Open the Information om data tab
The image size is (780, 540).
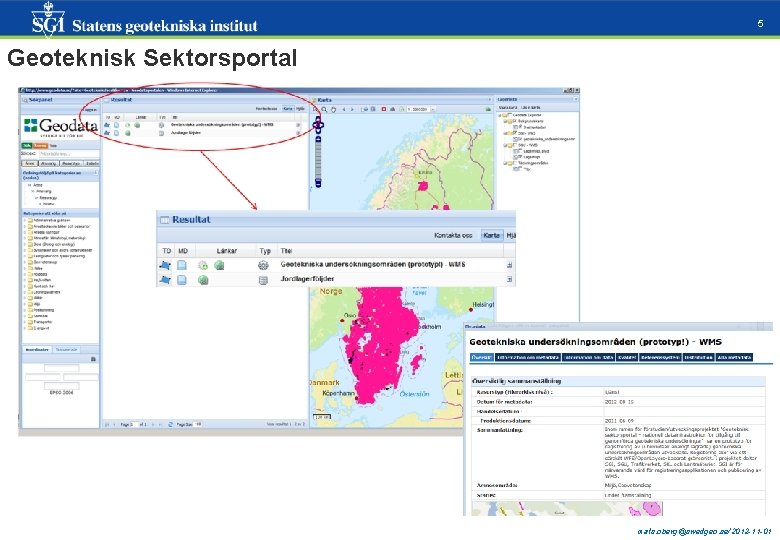click(x=588, y=357)
